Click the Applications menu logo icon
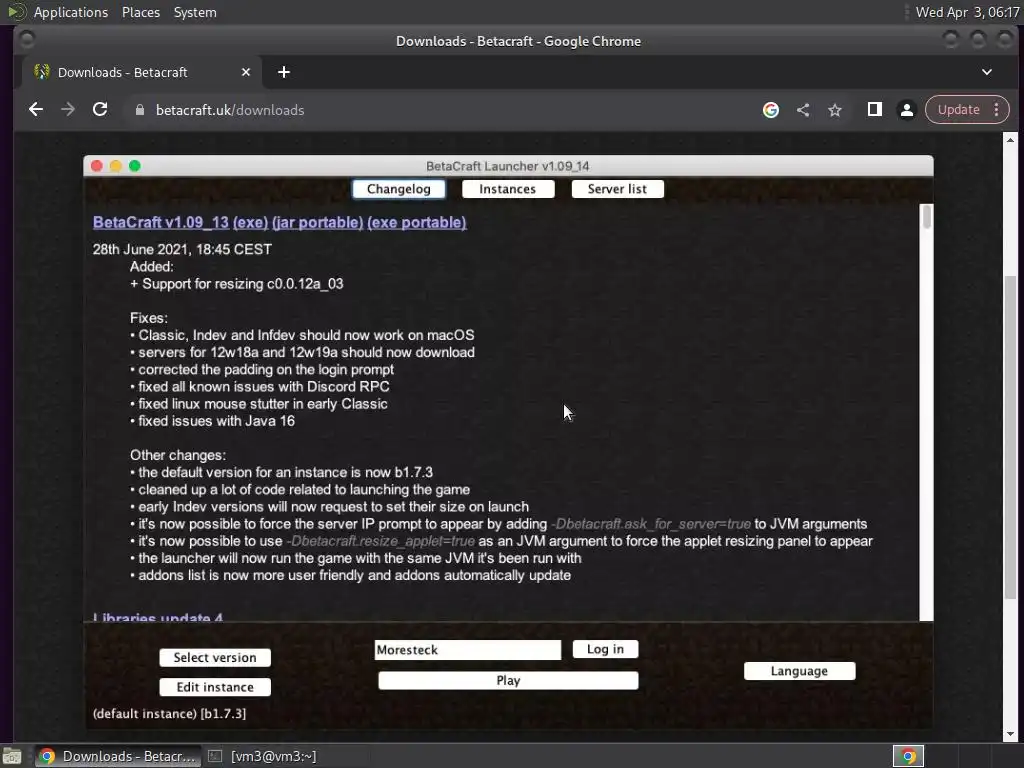The image size is (1024, 768). click(x=17, y=12)
